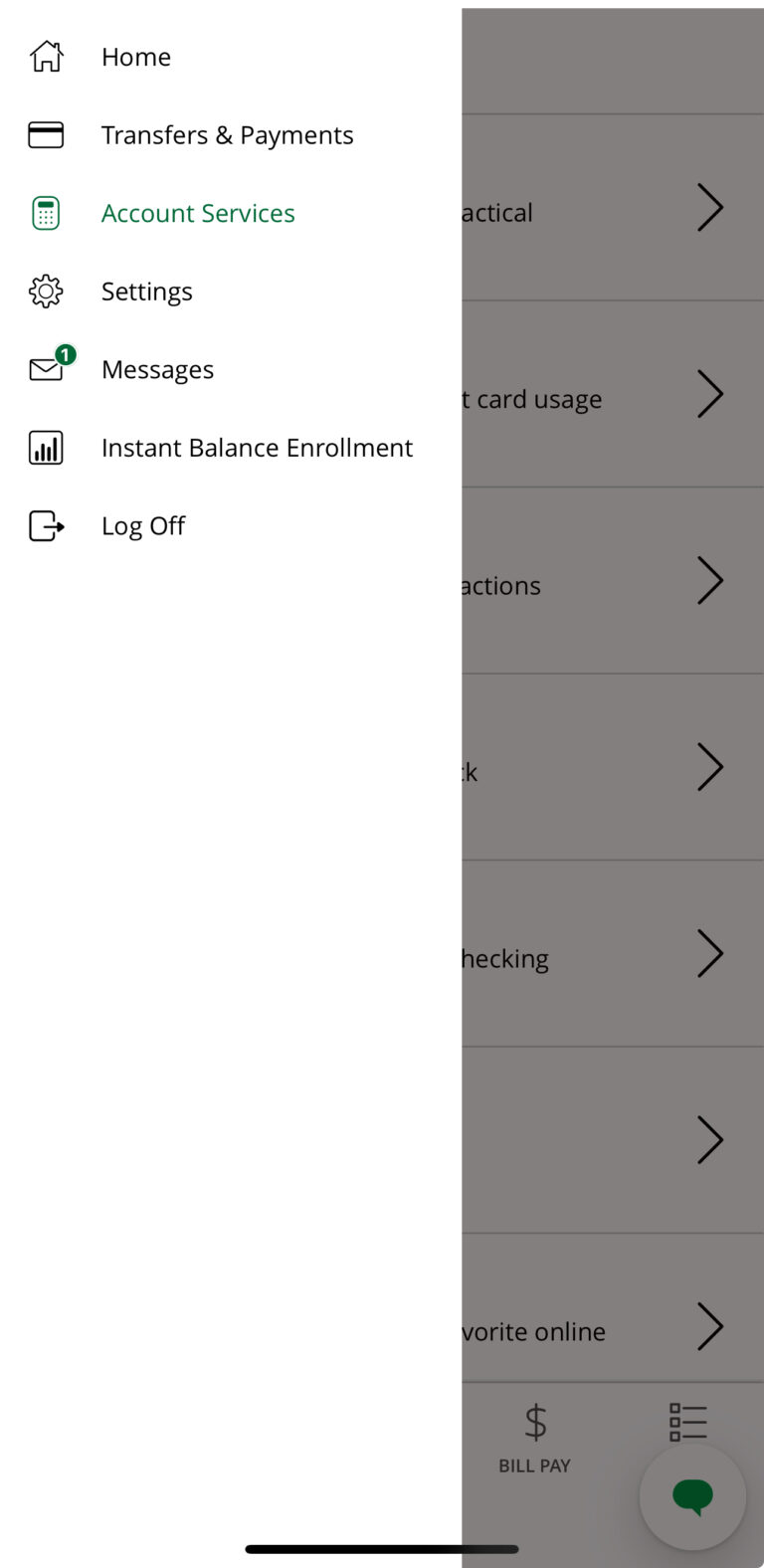Choose Instant Balance Enrollment menu entry
The height and width of the screenshot is (1568, 764).
(257, 448)
